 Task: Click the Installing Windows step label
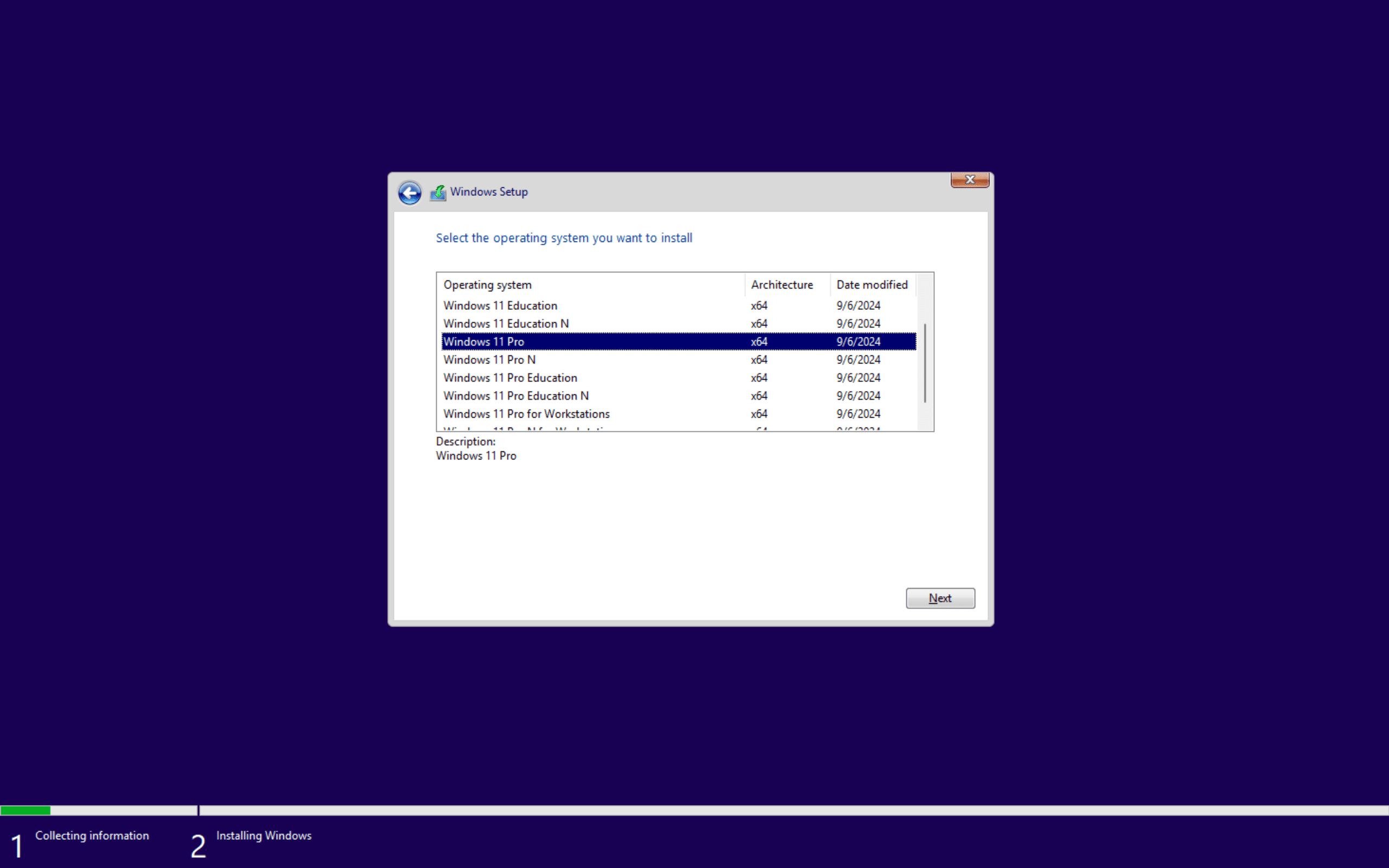coord(264,836)
